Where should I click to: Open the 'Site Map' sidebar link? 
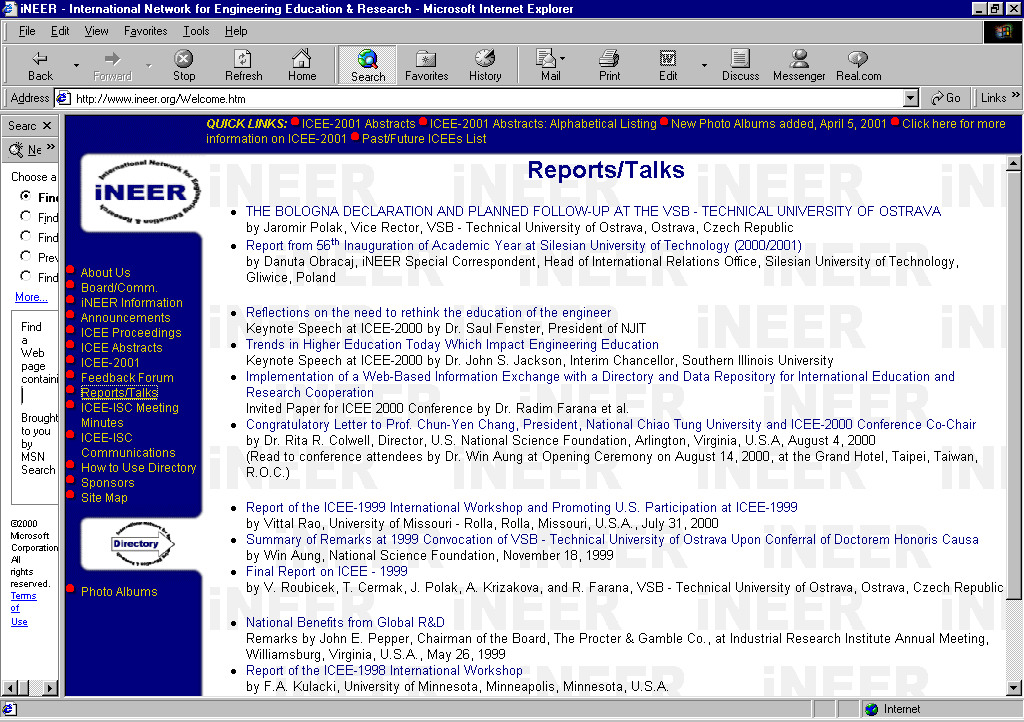(104, 497)
